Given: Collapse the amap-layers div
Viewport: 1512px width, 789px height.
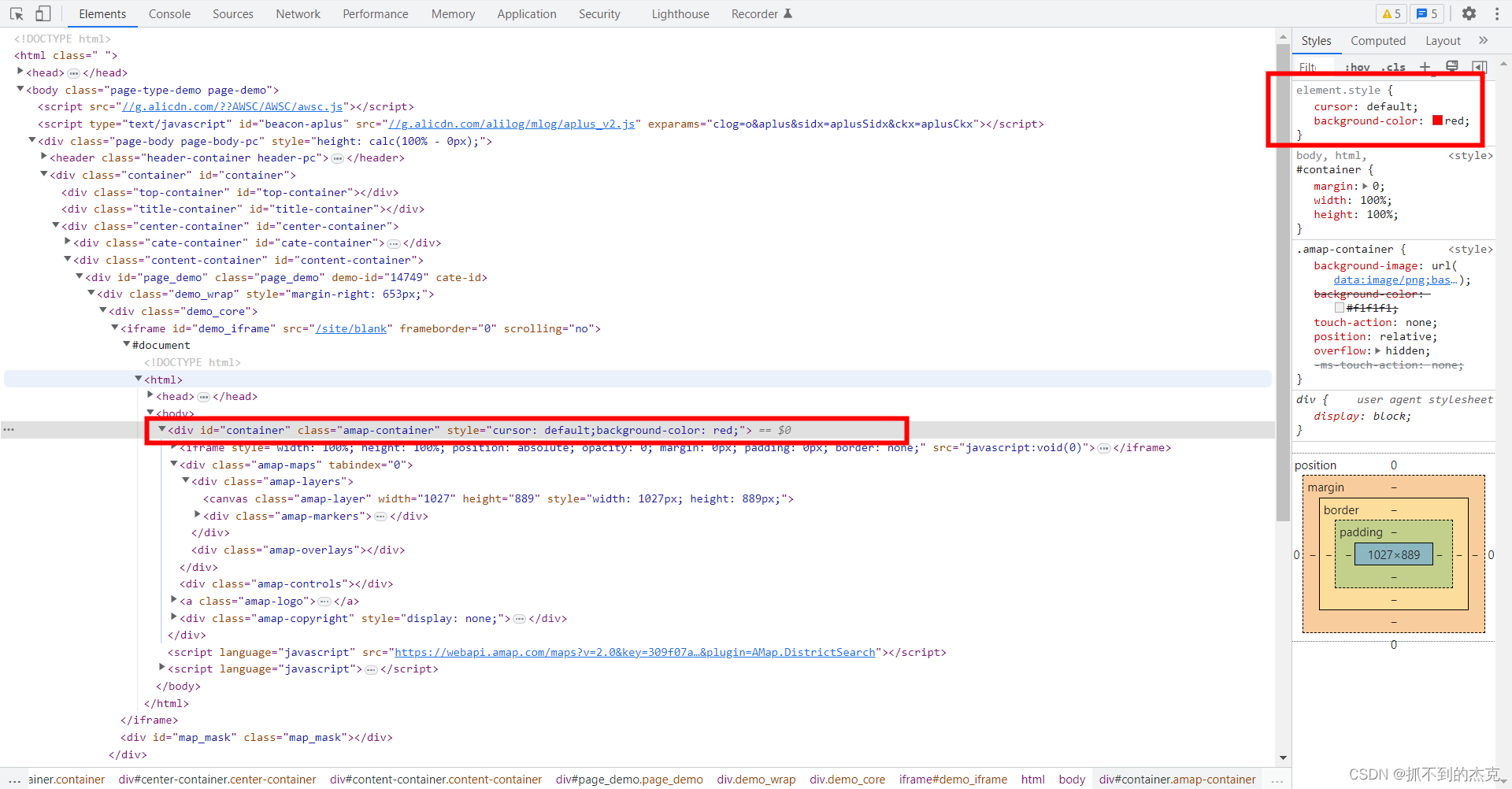Looking at the screenshot, I should pyautogui.click(x=186, y=481).
